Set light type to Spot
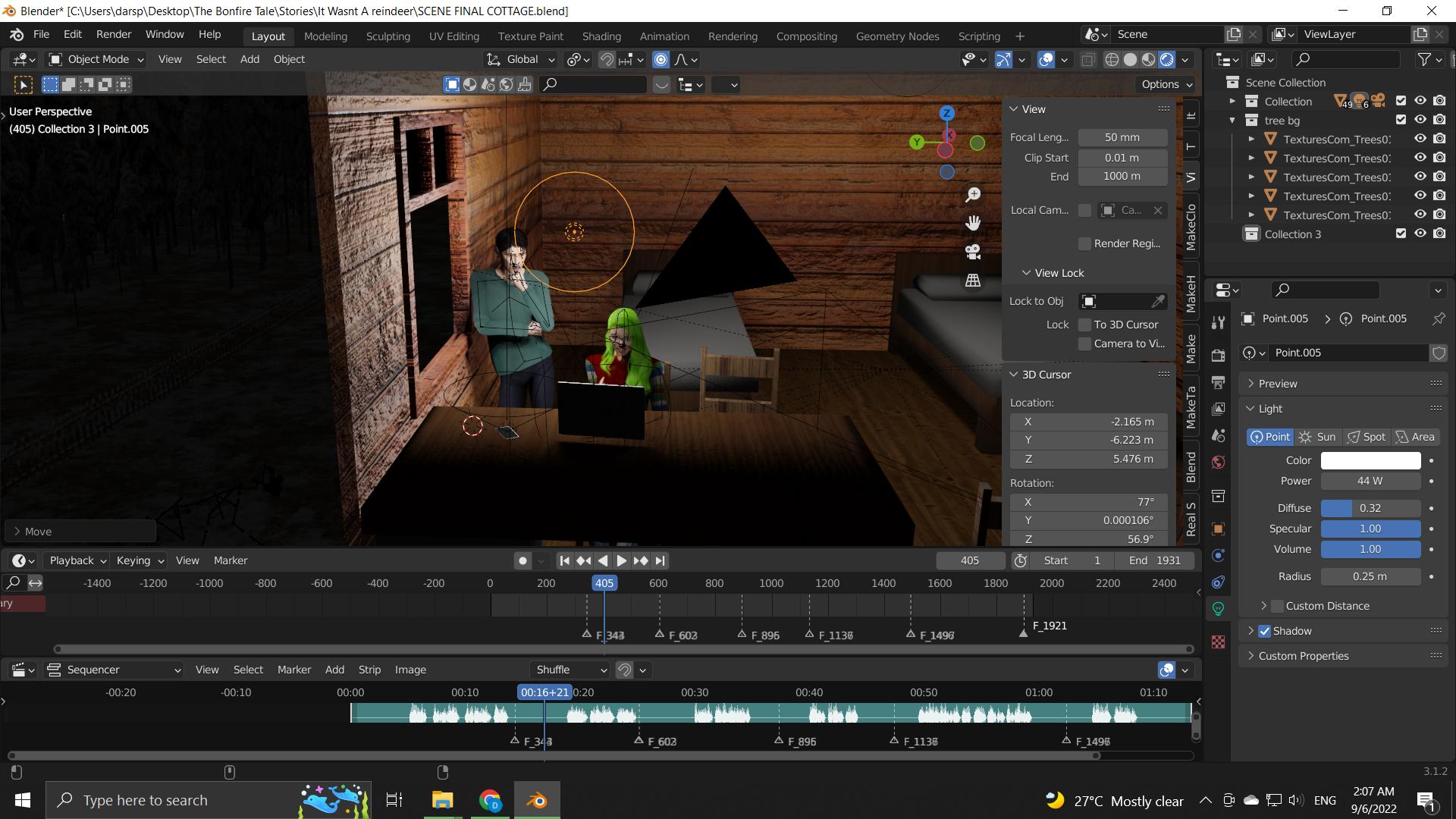This screenshot has width=1456, height=819. 1367,438
